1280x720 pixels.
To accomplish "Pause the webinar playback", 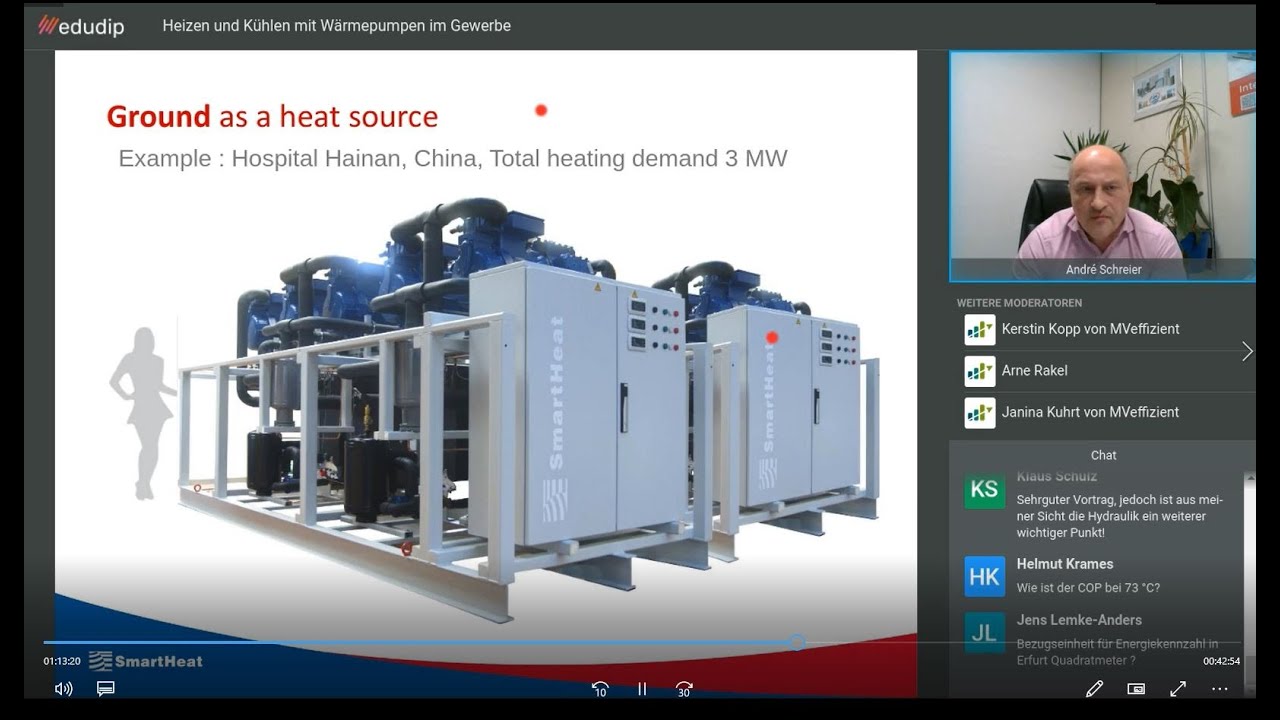I will [x=643, y=689].
